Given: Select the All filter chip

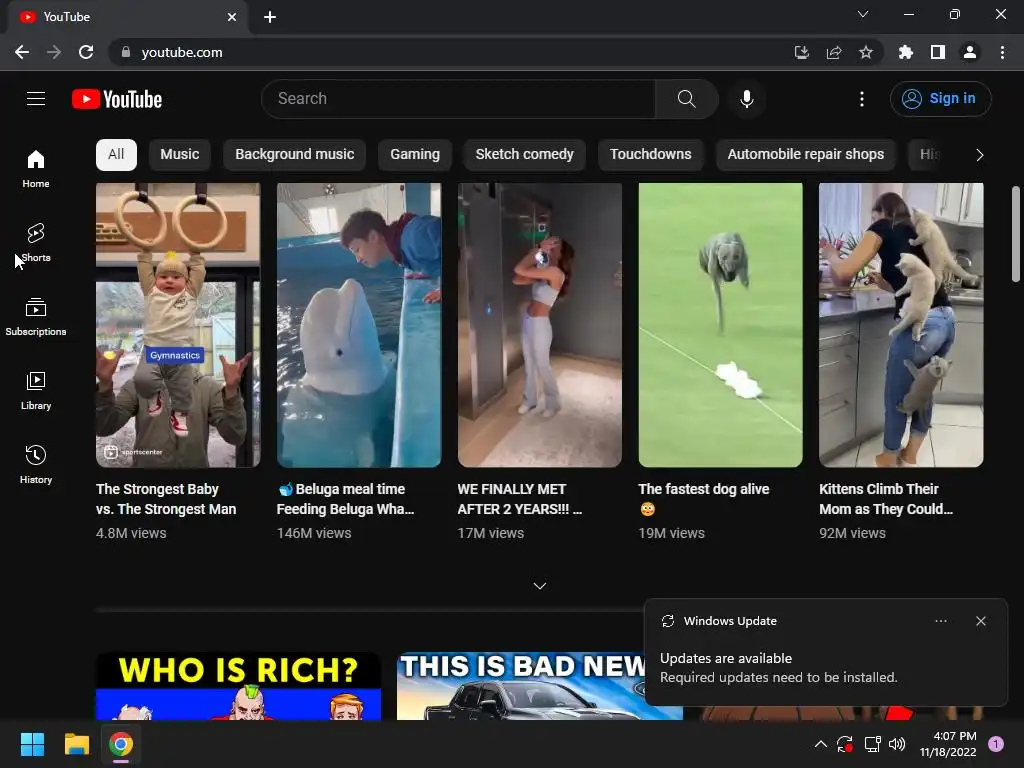Looking at the screenshot, I should 116,155.
